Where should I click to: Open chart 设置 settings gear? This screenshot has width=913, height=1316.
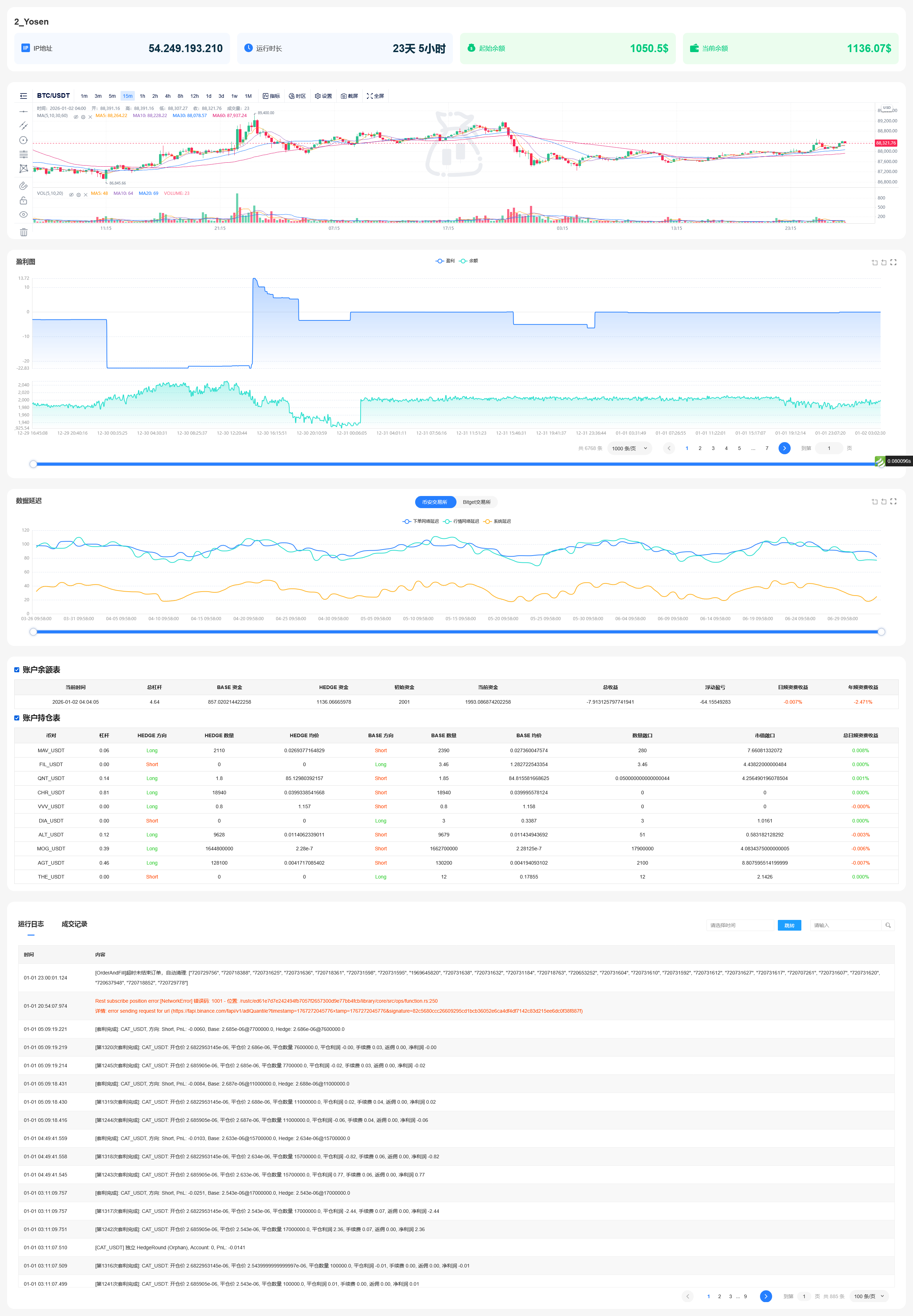click(x=323, y=96)
